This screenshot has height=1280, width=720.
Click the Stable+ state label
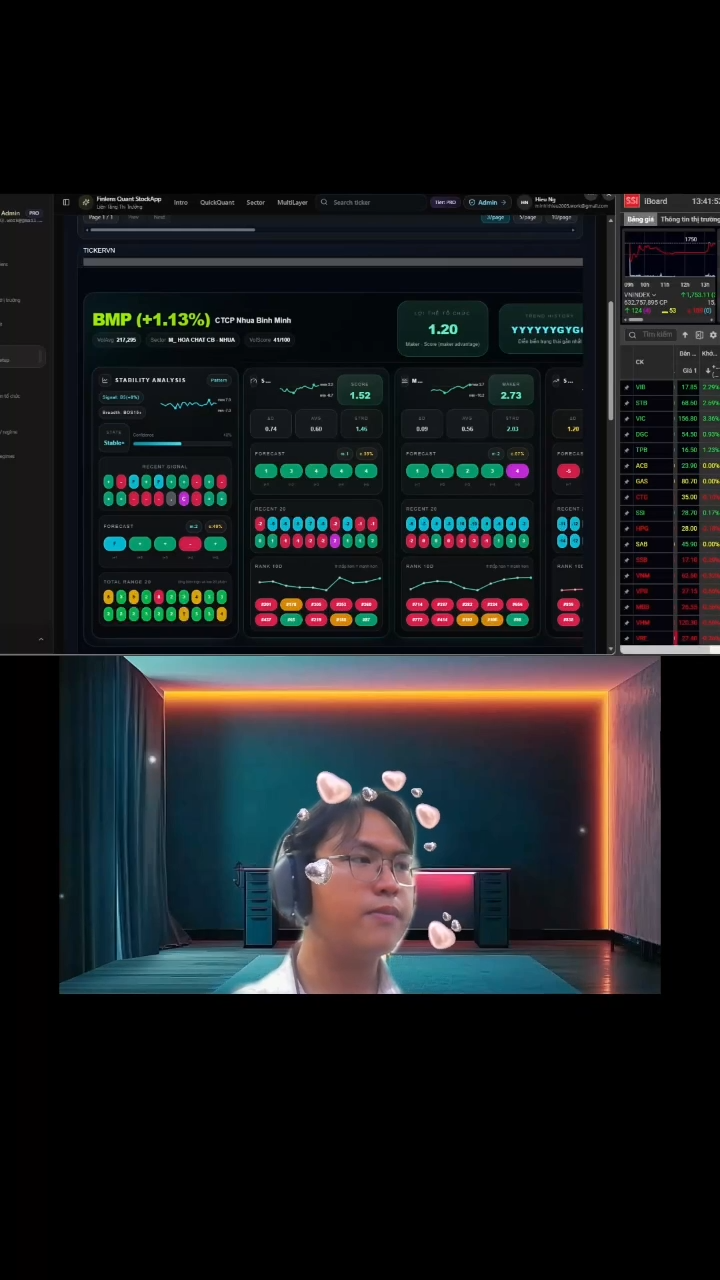114,443
